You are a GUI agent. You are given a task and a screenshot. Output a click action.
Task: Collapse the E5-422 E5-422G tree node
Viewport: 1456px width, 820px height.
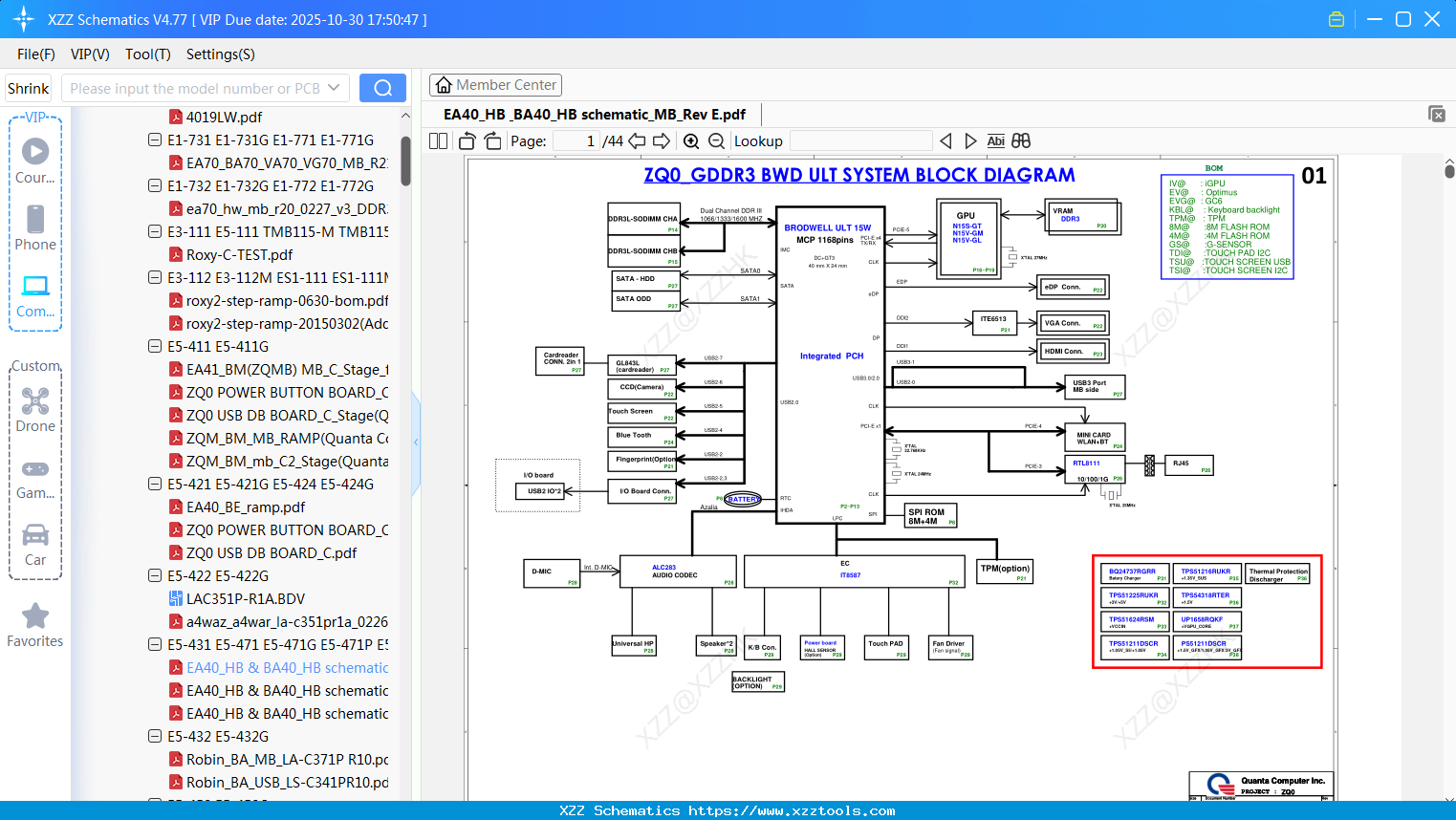pos(155,576)
